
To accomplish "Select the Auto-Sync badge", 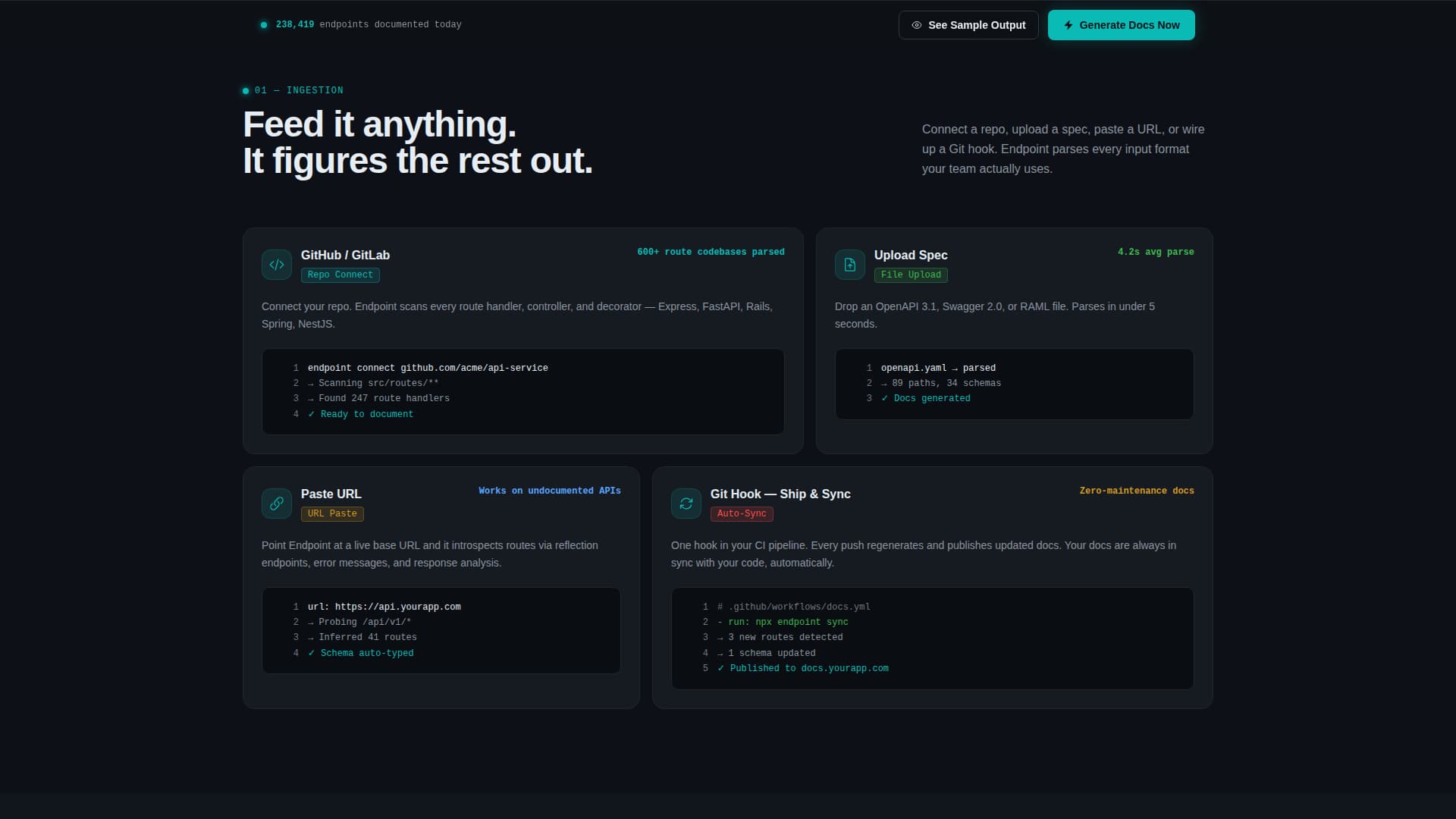I will [x=742, y=514].
